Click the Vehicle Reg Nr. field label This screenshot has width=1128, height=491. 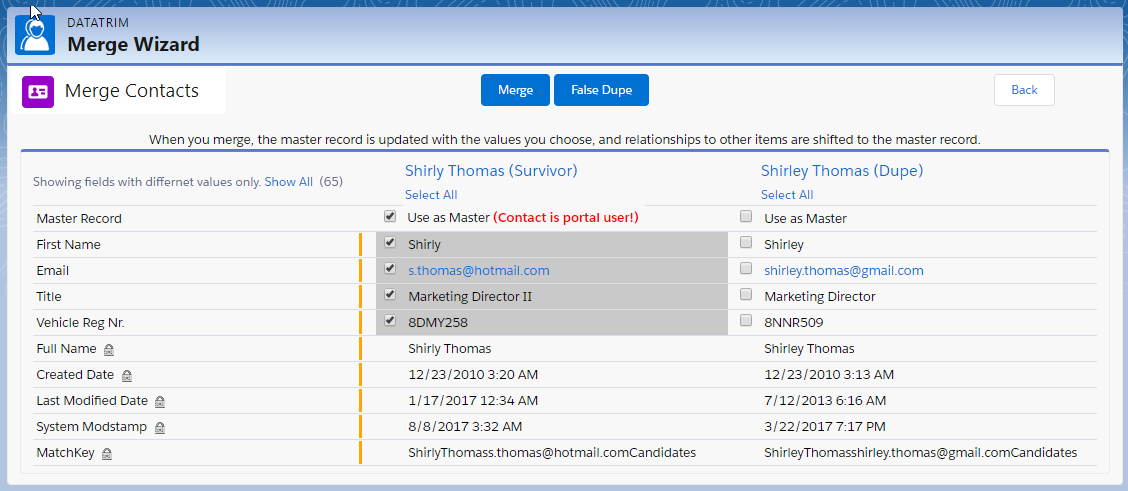click(81, 323)
